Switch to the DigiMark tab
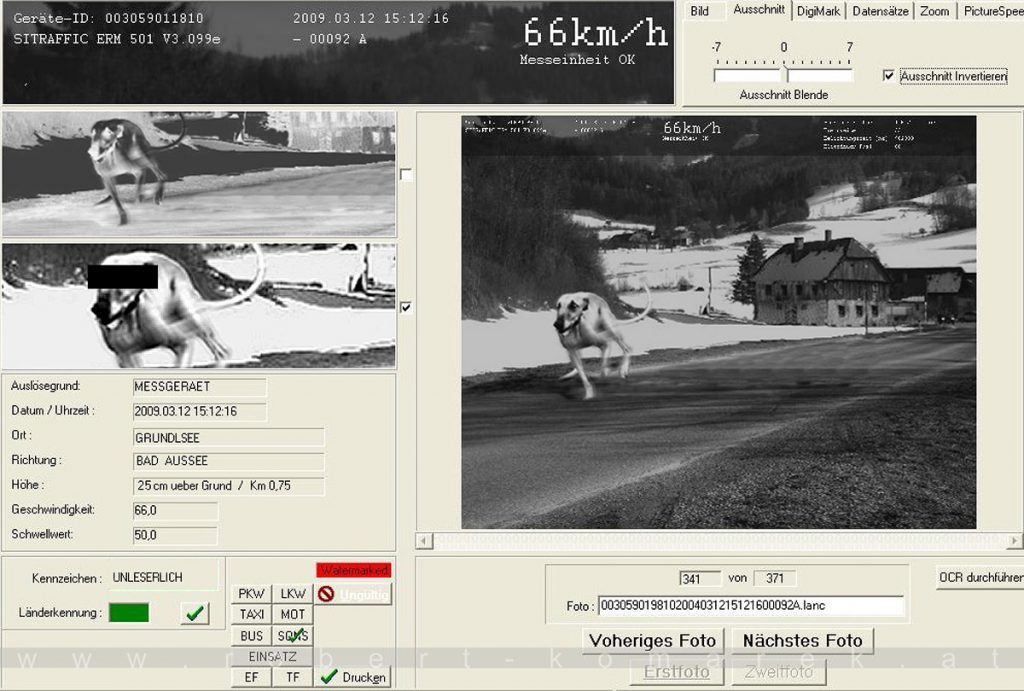 [818, 11]
